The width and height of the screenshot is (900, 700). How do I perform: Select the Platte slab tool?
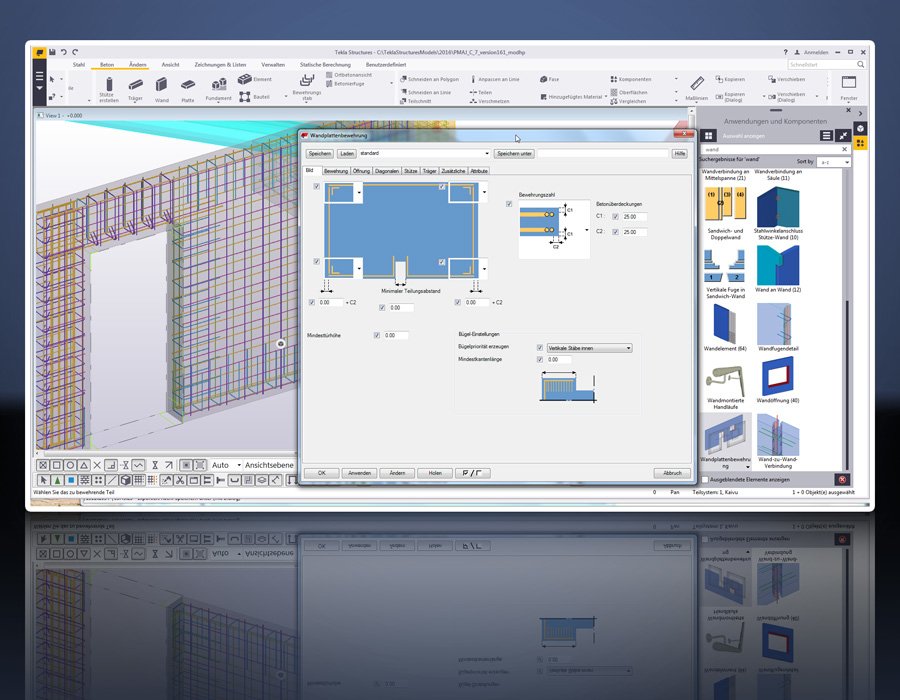click(x=188, y=90)
